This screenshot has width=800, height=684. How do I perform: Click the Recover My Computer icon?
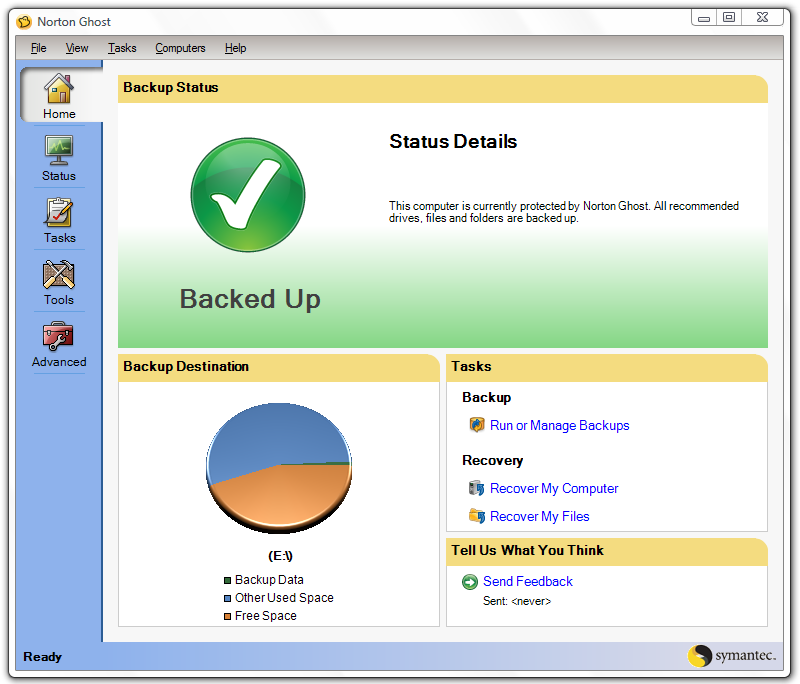(x=477, y=488)
